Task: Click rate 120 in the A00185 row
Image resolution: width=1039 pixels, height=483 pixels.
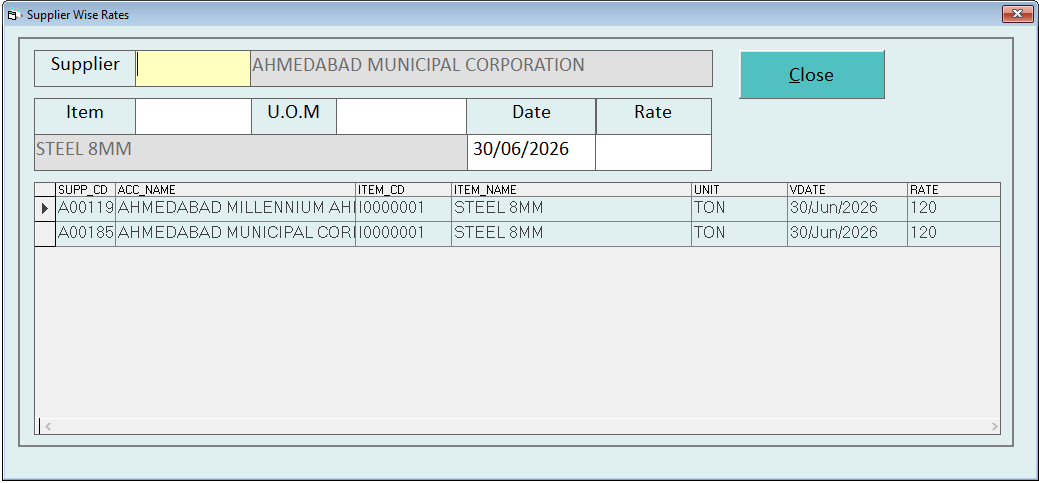Action: click(954, 234)
